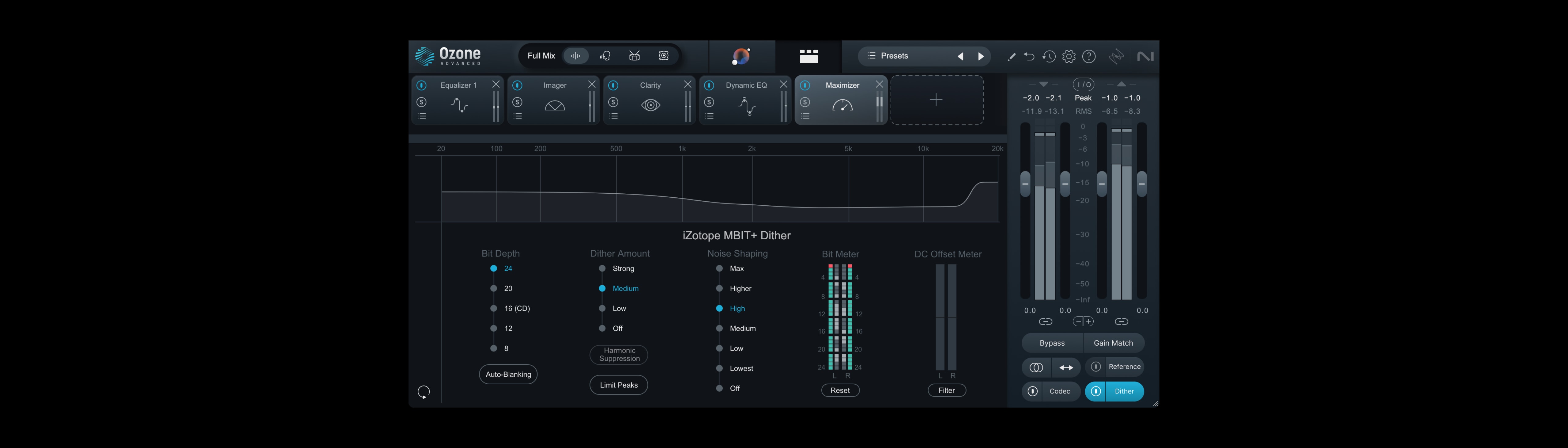
Task: Click the Clarity eye icon
Action: [651, 105]
